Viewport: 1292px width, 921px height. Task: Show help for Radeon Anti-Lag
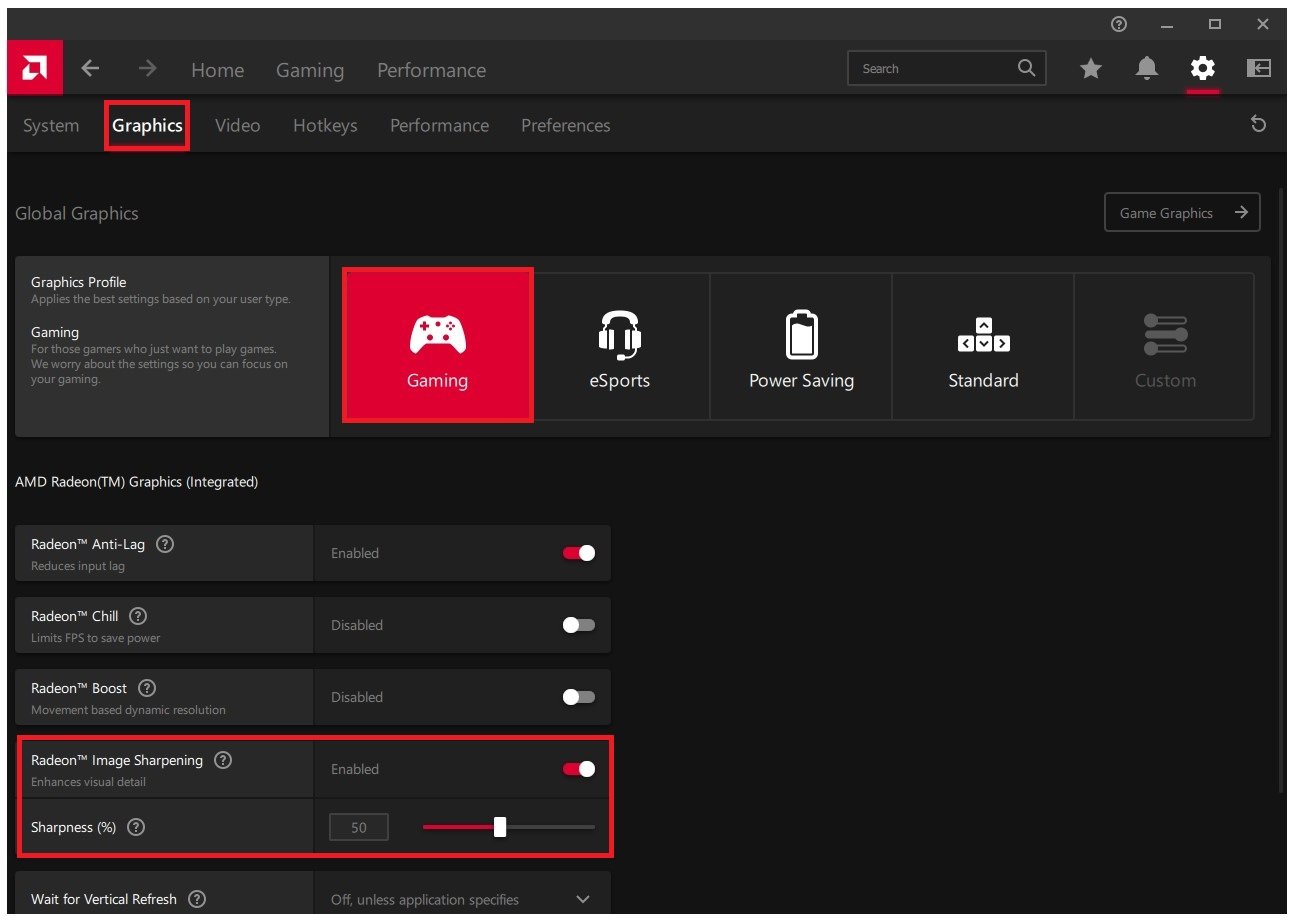[x=165, y=544]
